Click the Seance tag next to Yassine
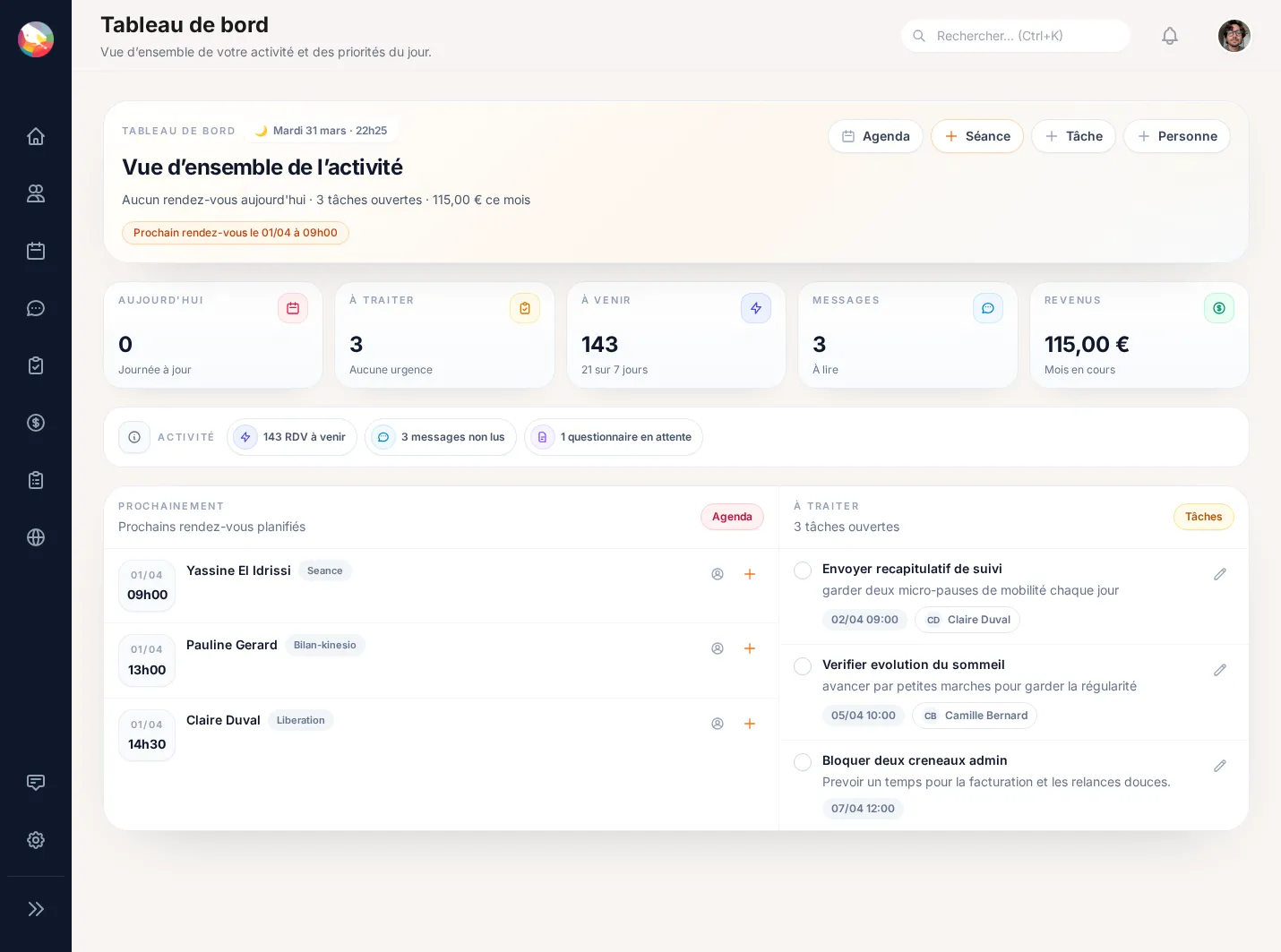Viewport: 1281px width, 952px height. [325, 570]
